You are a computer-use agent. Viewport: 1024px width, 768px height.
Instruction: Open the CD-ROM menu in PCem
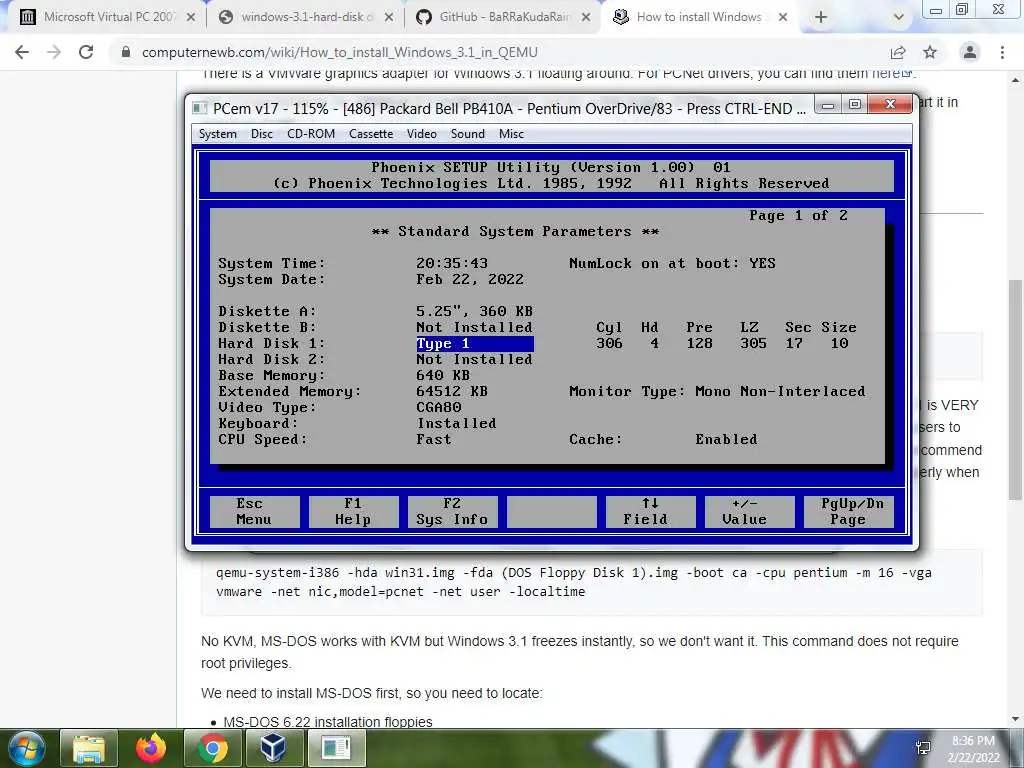coord(311,134)
